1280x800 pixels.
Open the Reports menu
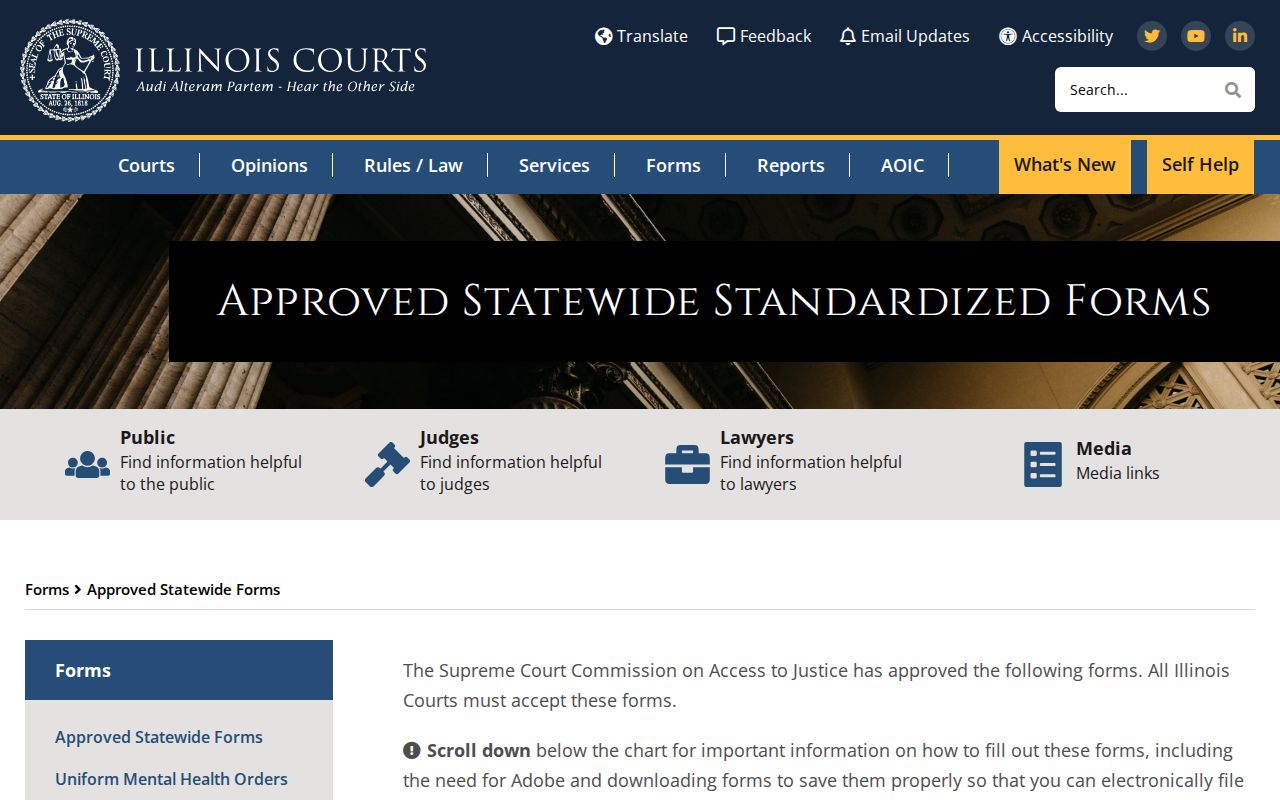pyautogui.click(x=790, y=166)
